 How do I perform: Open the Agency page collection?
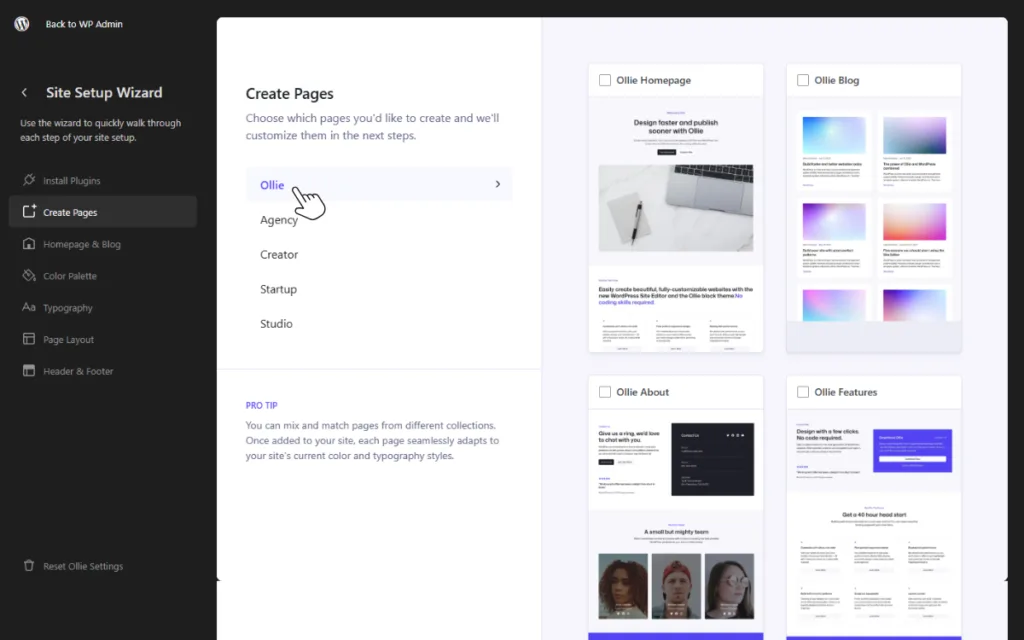pos(279,220)
